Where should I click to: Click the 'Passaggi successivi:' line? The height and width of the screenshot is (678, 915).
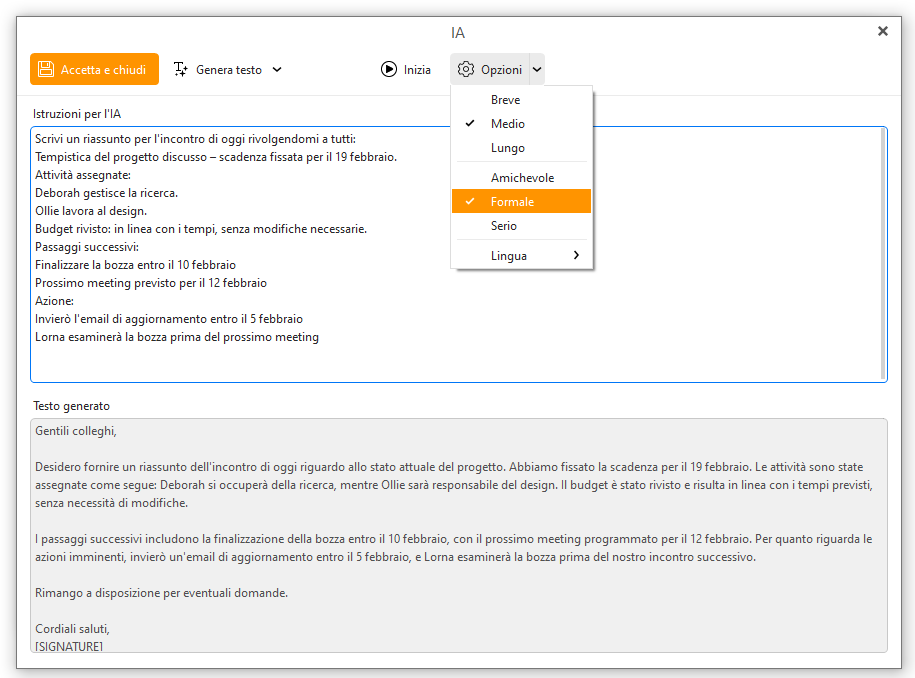point(87,247)
